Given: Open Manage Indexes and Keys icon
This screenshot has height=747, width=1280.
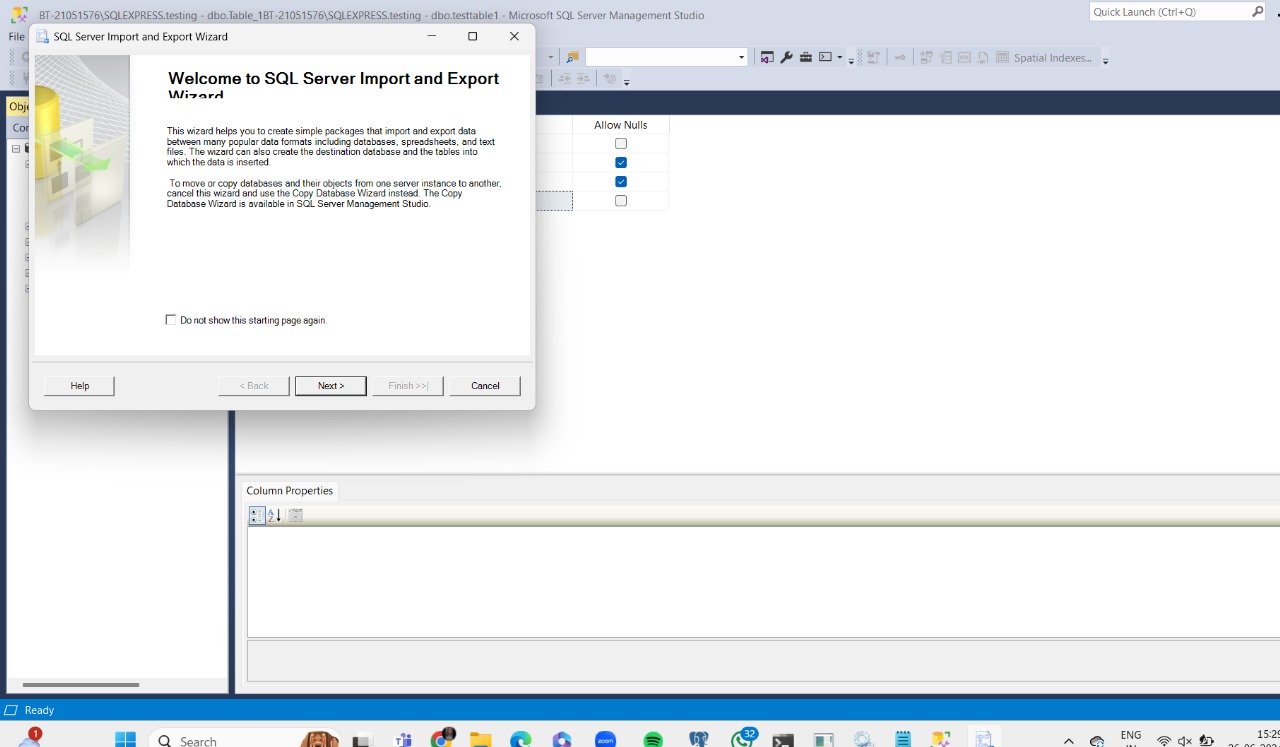Looking at the screenshot, I should tap(945, 57).
